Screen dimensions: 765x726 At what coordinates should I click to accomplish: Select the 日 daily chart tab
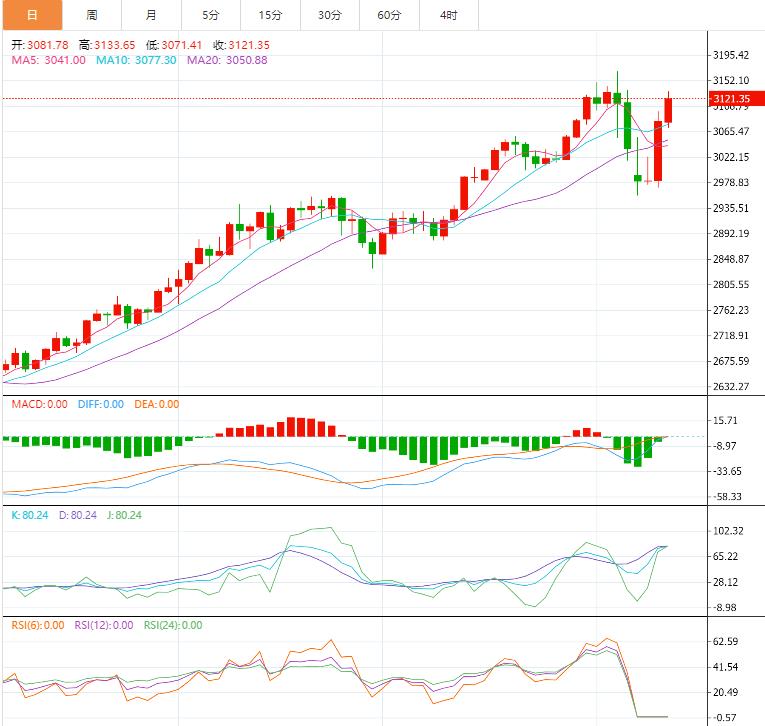point(31,15)
